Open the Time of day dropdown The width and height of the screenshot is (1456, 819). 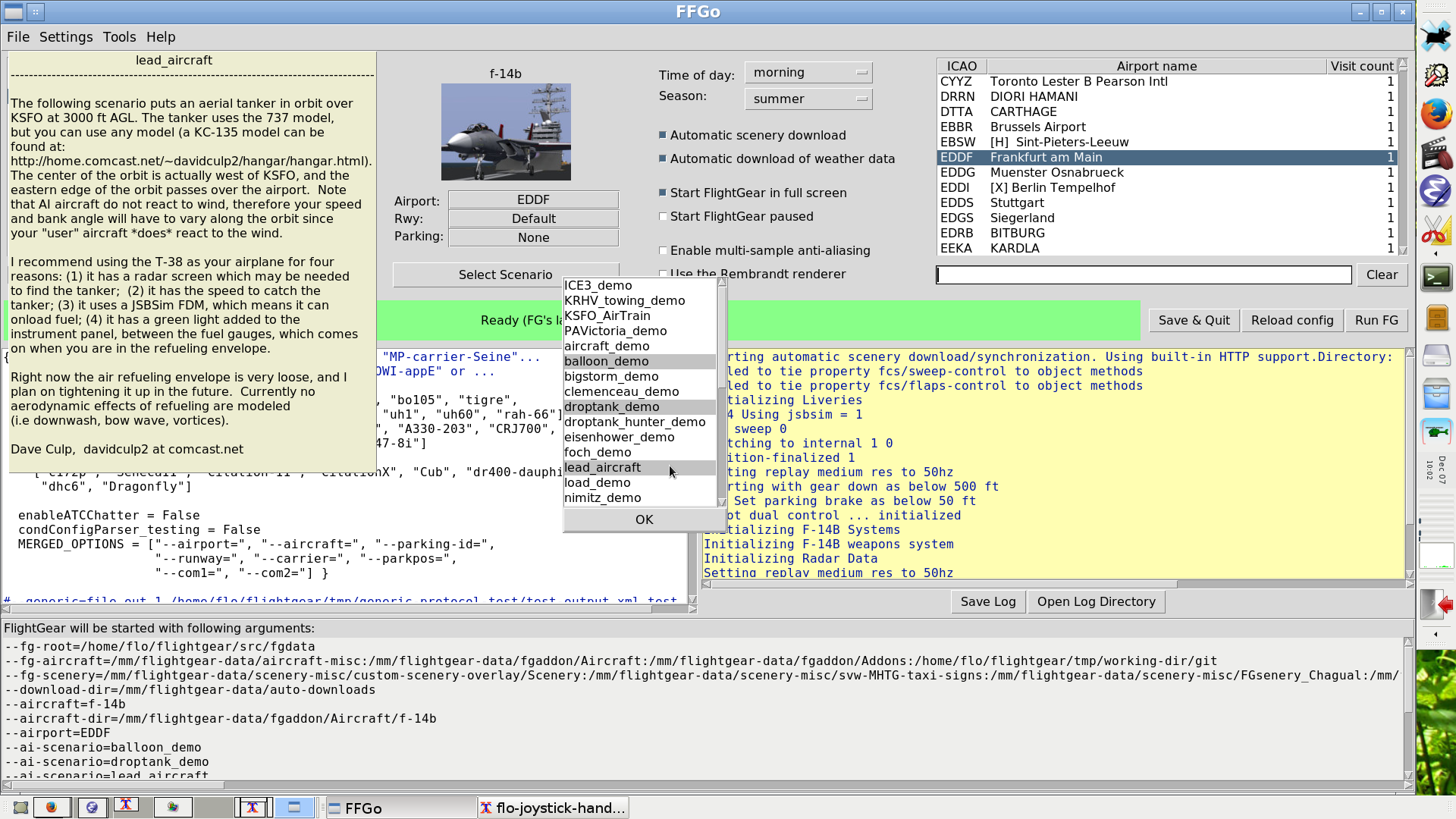coord(808,72)
